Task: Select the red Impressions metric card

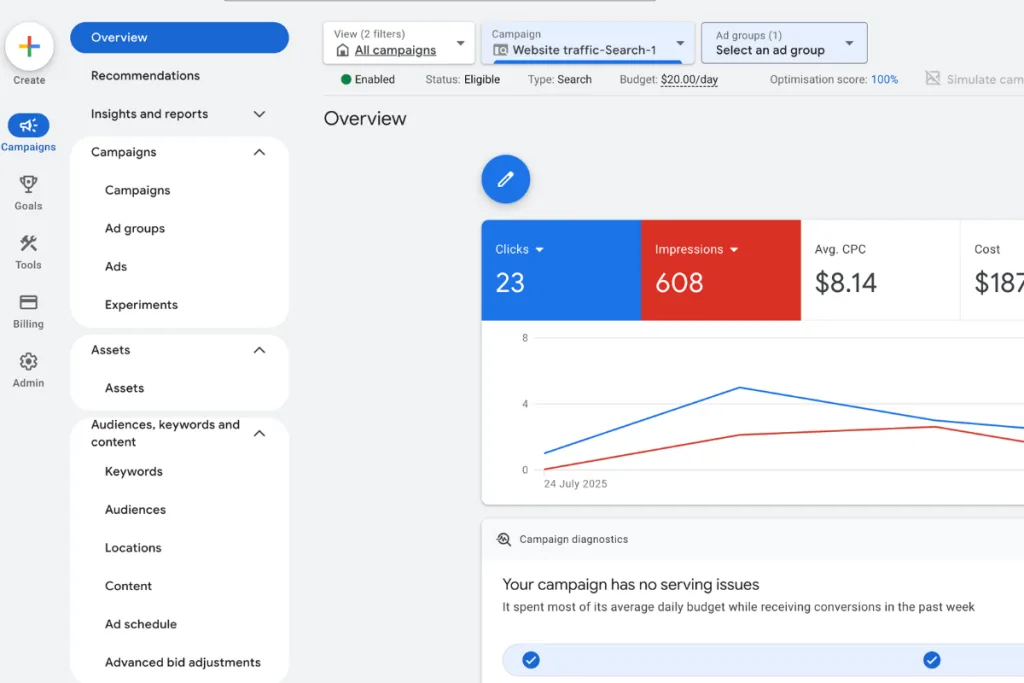Action: coord(721,270)
